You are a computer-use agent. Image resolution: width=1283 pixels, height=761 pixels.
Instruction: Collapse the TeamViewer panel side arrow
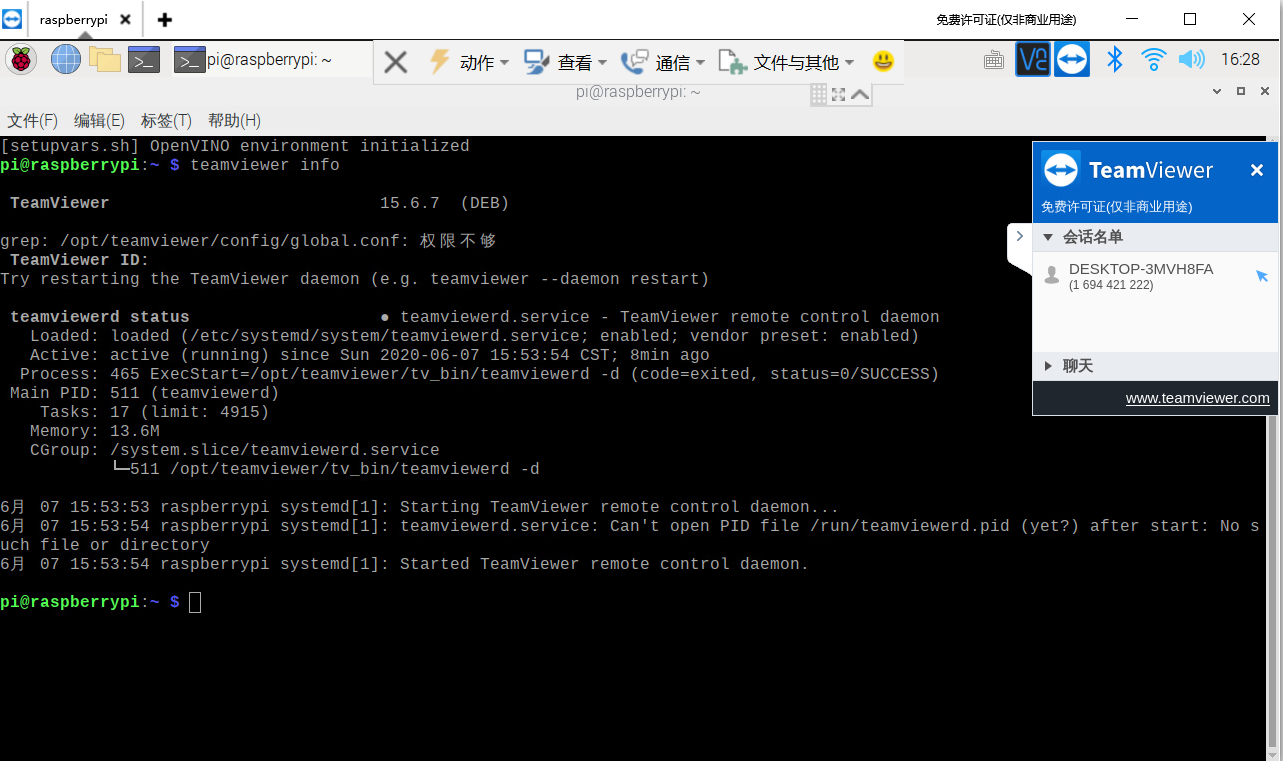[1019, 237]
